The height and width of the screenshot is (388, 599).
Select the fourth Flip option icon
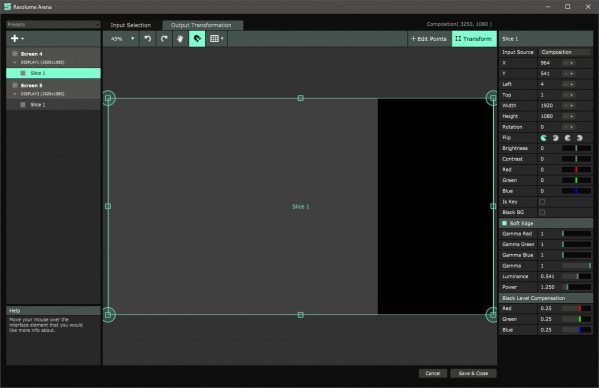580,138
